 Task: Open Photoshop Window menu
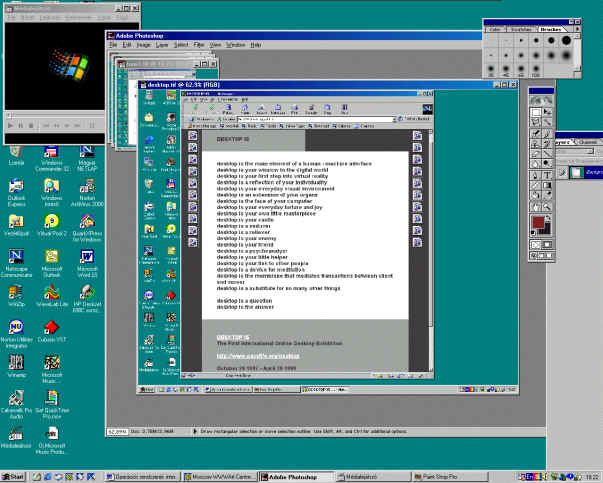(235, 45)
